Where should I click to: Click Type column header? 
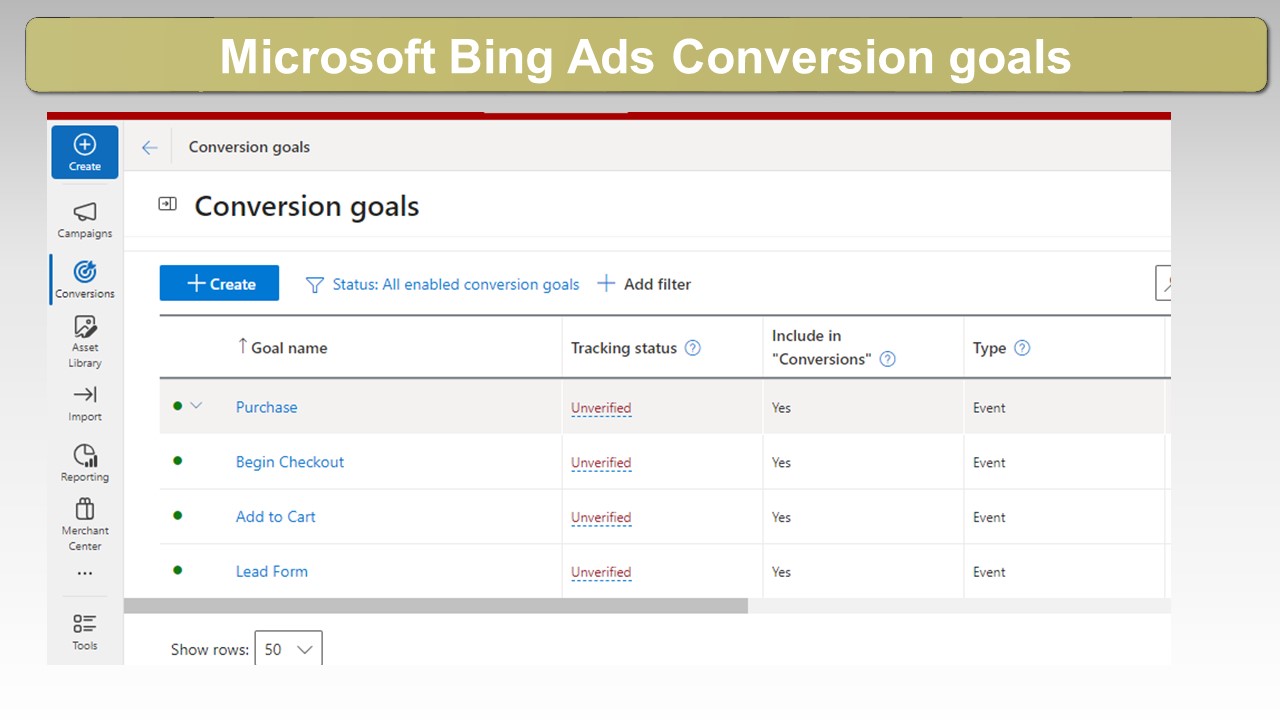coord(989,348)
